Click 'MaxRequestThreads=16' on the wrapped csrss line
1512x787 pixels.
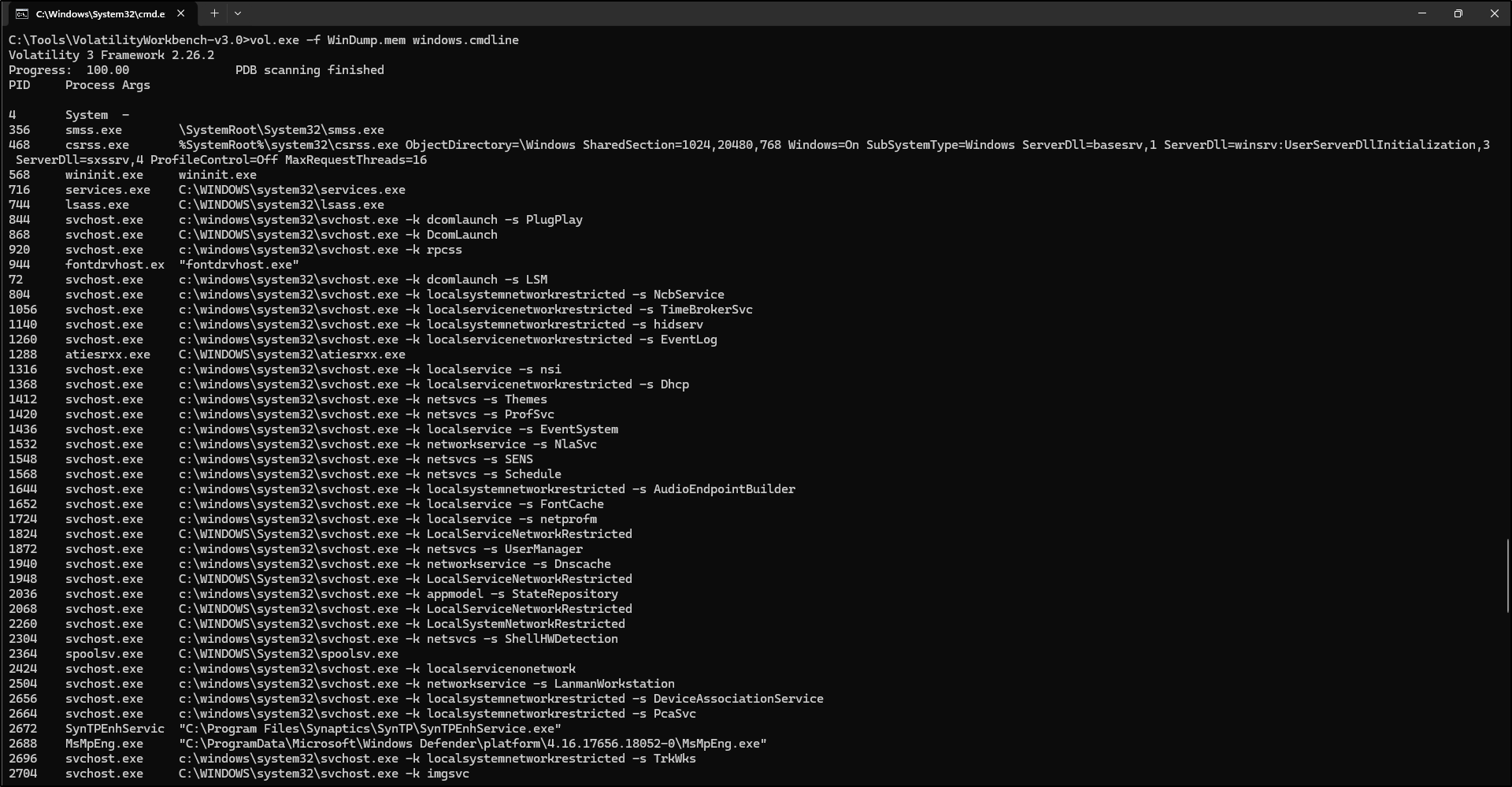coord(356,160)
